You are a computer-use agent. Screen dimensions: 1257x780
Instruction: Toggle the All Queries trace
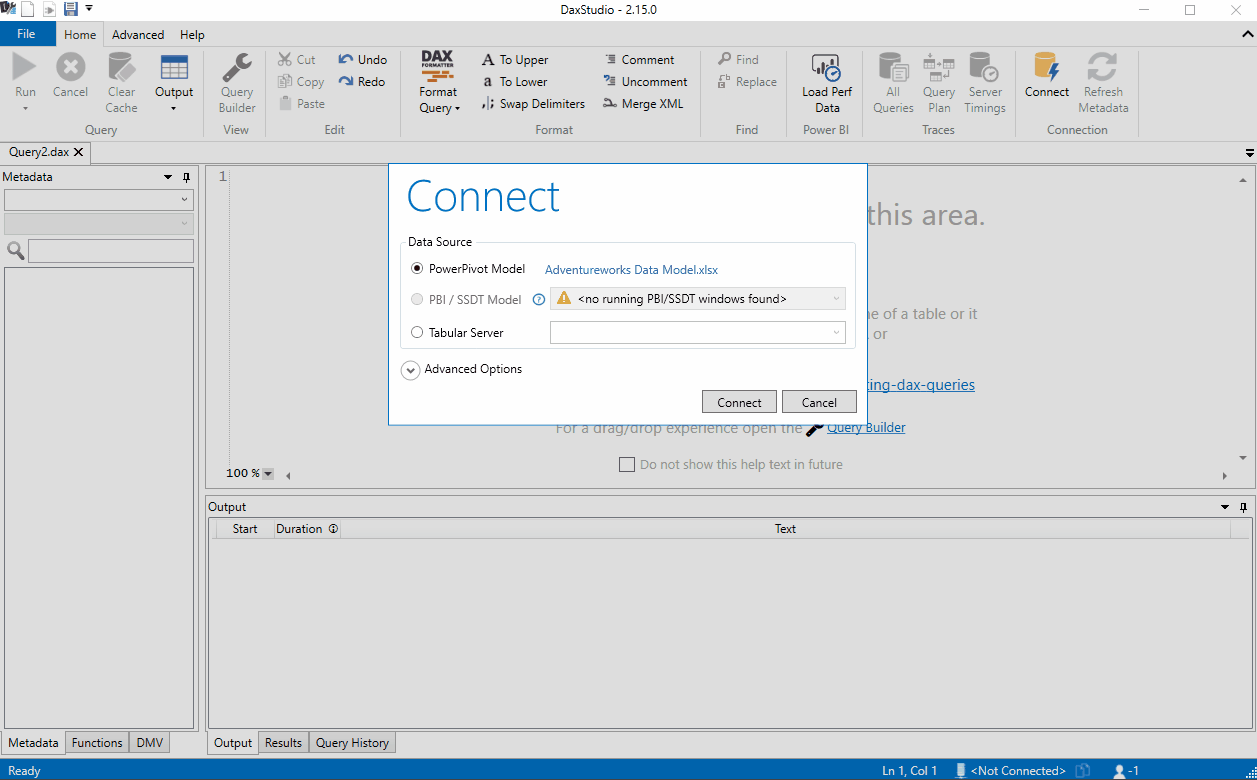tap(893, 82)
